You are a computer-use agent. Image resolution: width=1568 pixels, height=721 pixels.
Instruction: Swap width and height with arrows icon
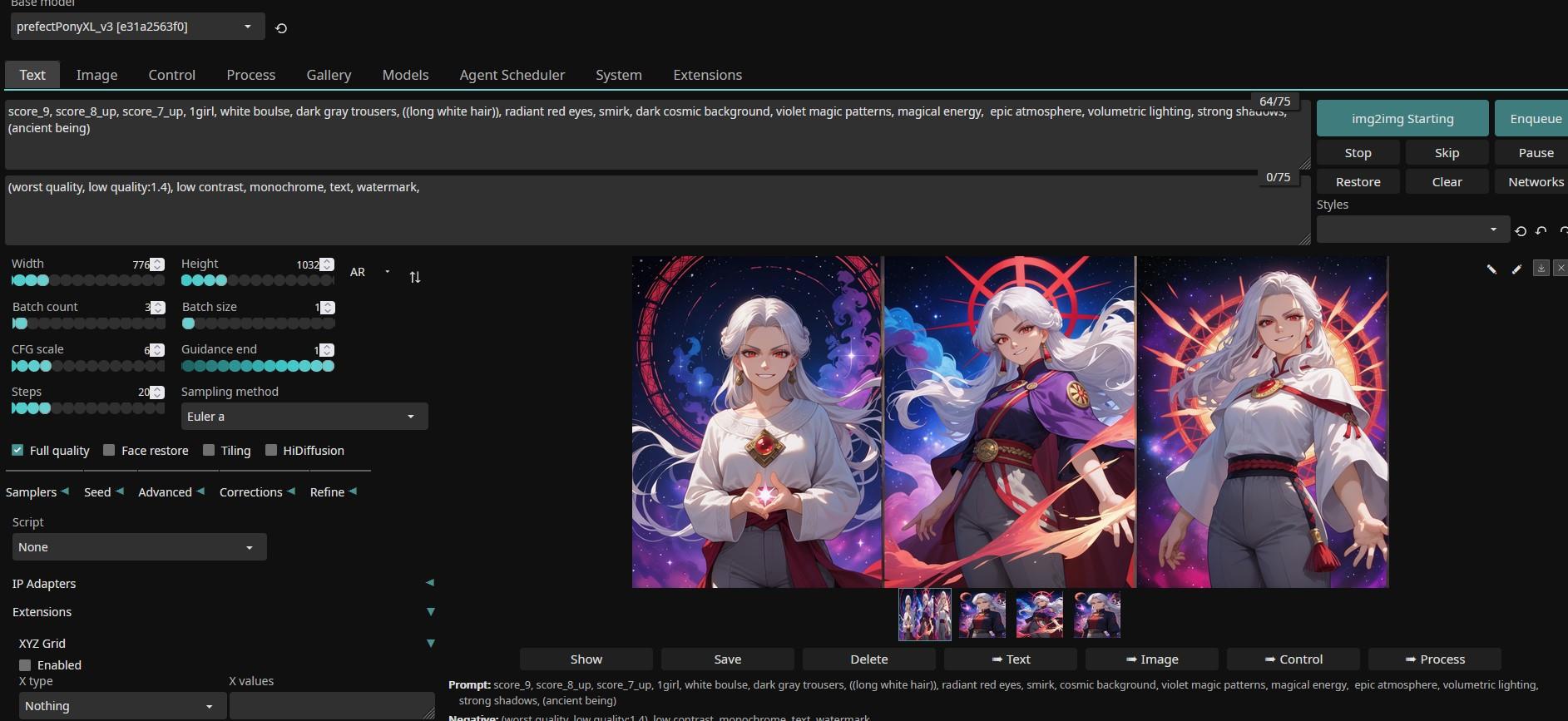coord(415,277)
